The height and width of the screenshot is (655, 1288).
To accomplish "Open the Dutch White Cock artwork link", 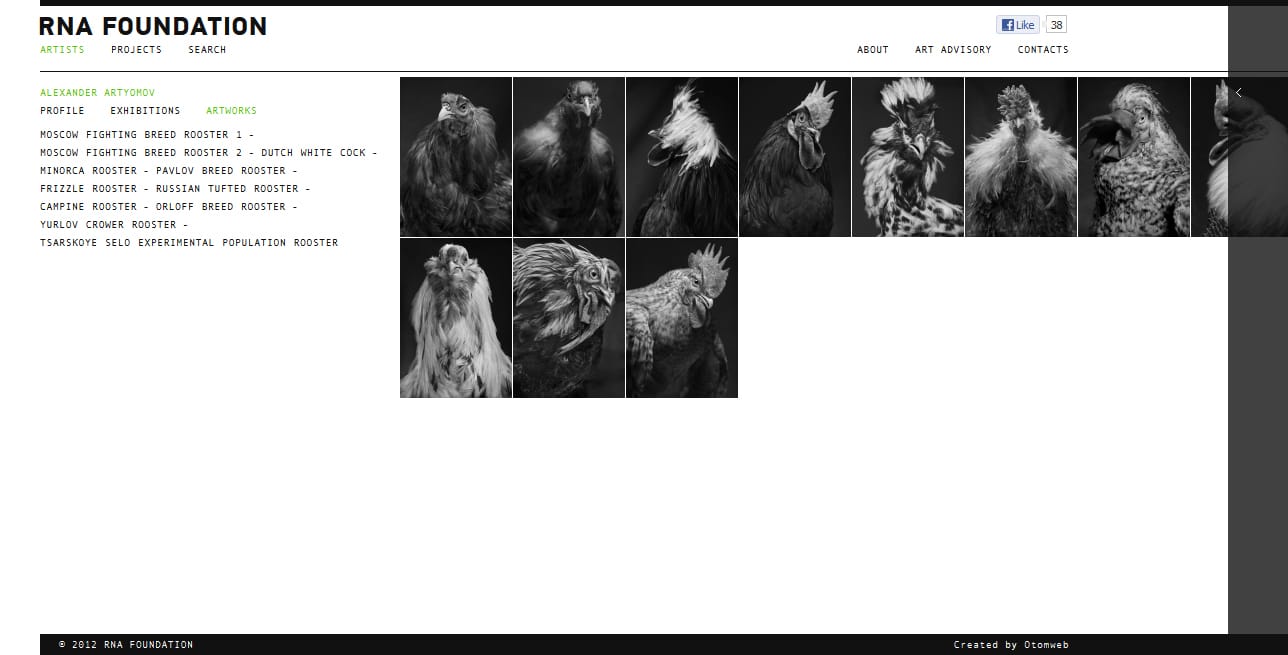I will click(314, 153).
